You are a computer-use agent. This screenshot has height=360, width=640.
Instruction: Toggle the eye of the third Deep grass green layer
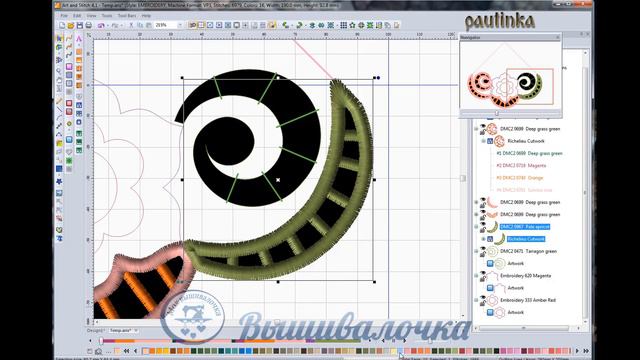(x=483, y=212)
